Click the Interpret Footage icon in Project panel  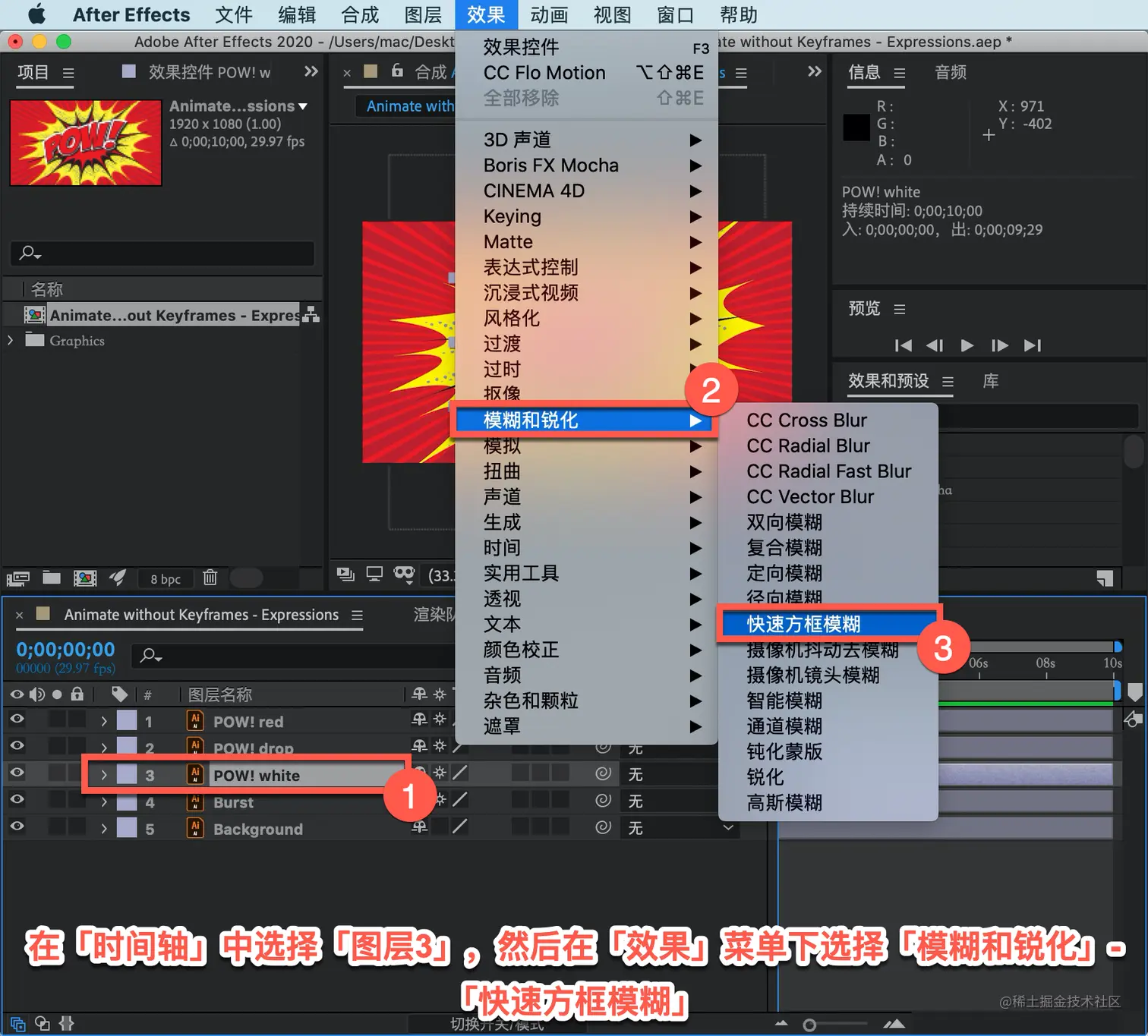pyautogui.click(x=17, y=578)
